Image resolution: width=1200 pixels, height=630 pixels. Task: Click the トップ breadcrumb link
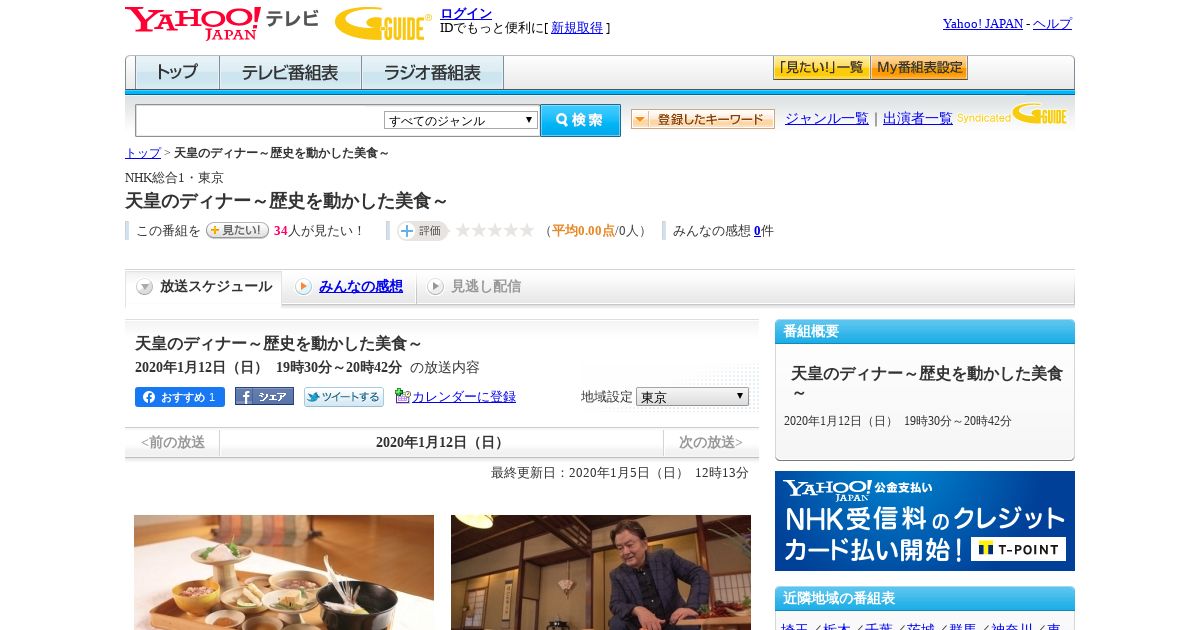(143, 153)
